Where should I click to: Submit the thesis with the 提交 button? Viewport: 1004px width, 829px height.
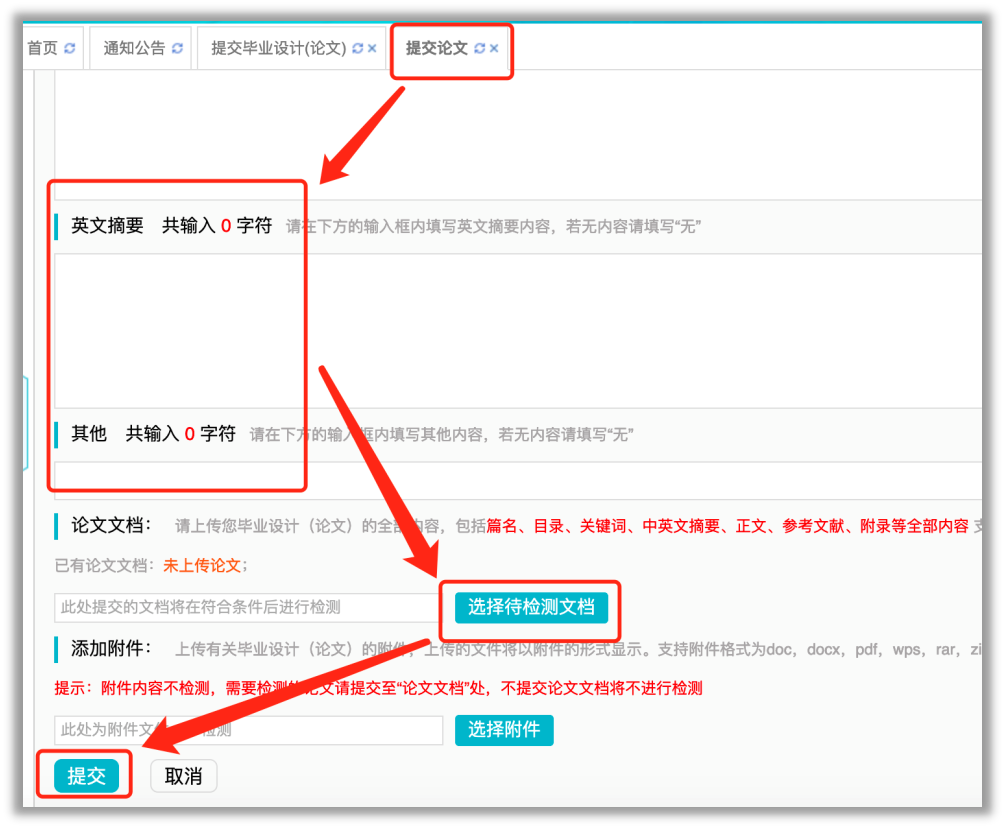[86, 776]
